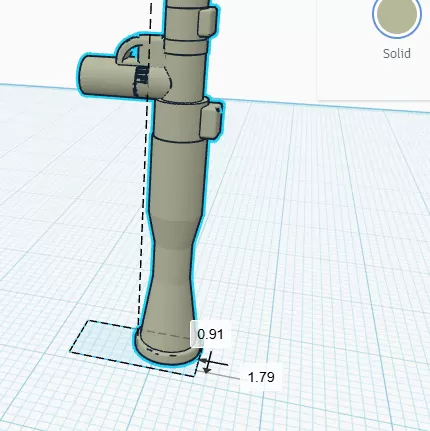This screenshot has height=431, width=430.
Task: Select the Solid label under the swatch
Action: [397, 54]
